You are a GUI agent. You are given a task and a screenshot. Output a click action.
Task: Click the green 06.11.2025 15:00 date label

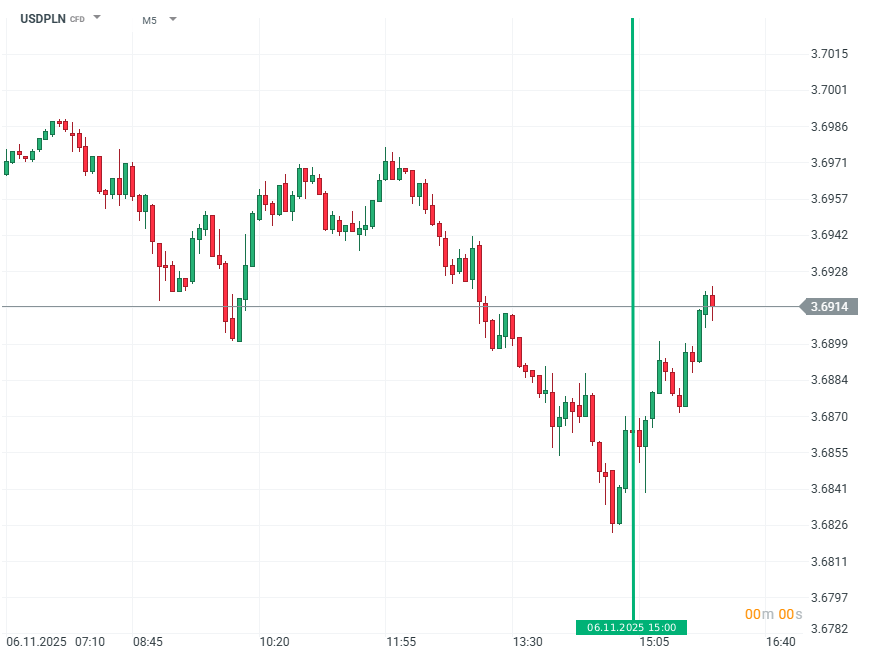click(x=631, y=628)
